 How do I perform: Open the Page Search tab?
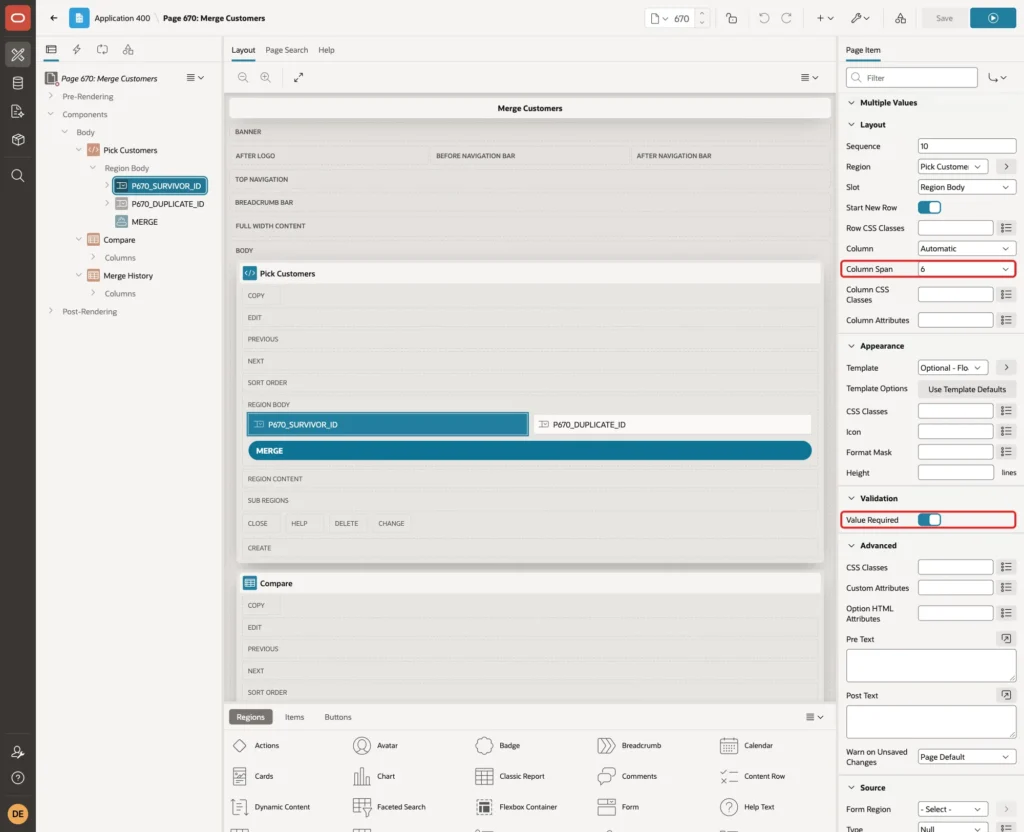click(286, 50)
